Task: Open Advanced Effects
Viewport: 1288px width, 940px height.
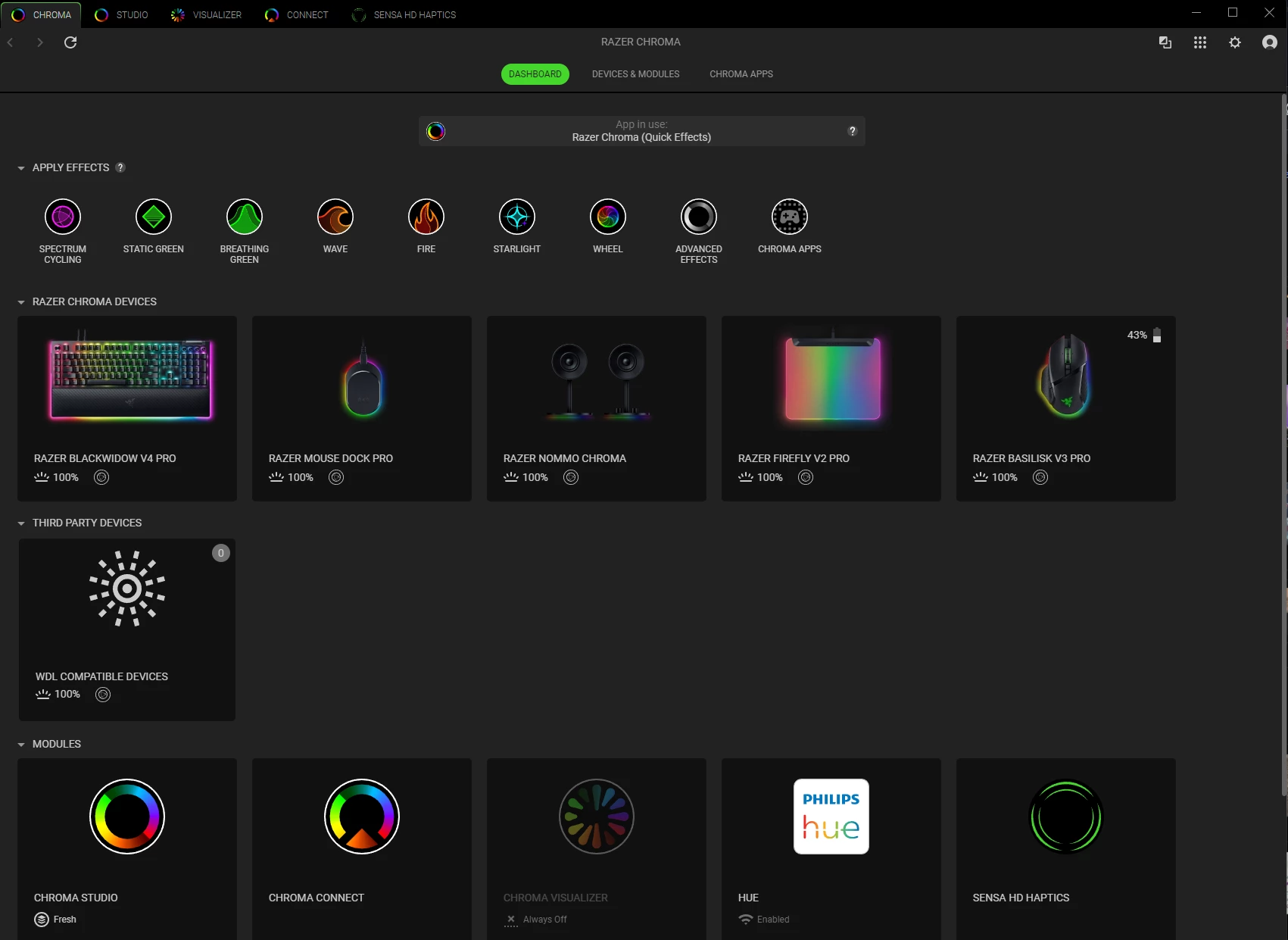Action: pos(699,217)
